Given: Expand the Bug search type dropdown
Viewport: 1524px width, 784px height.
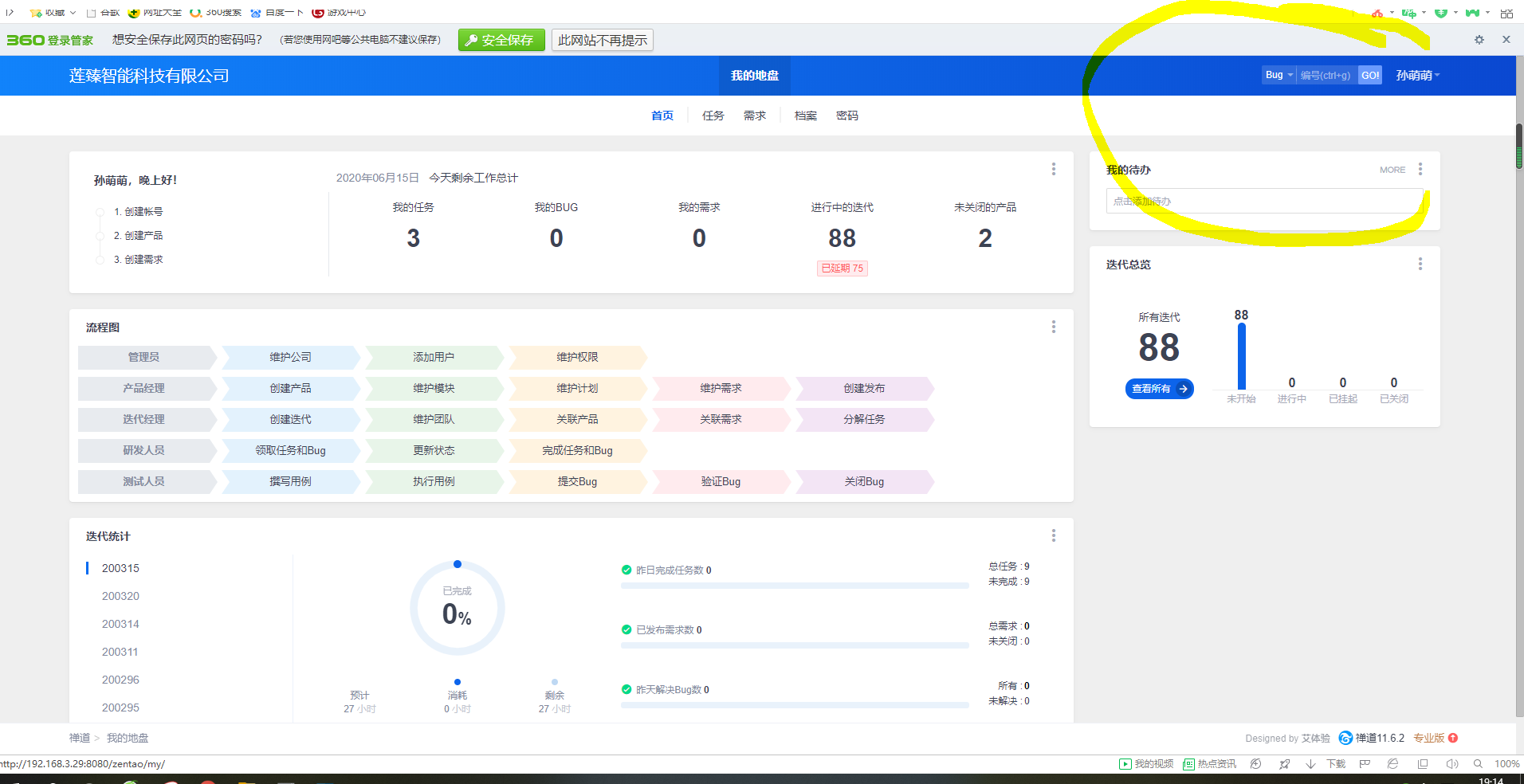Looking at the screenshot, I should point(1279,75).
